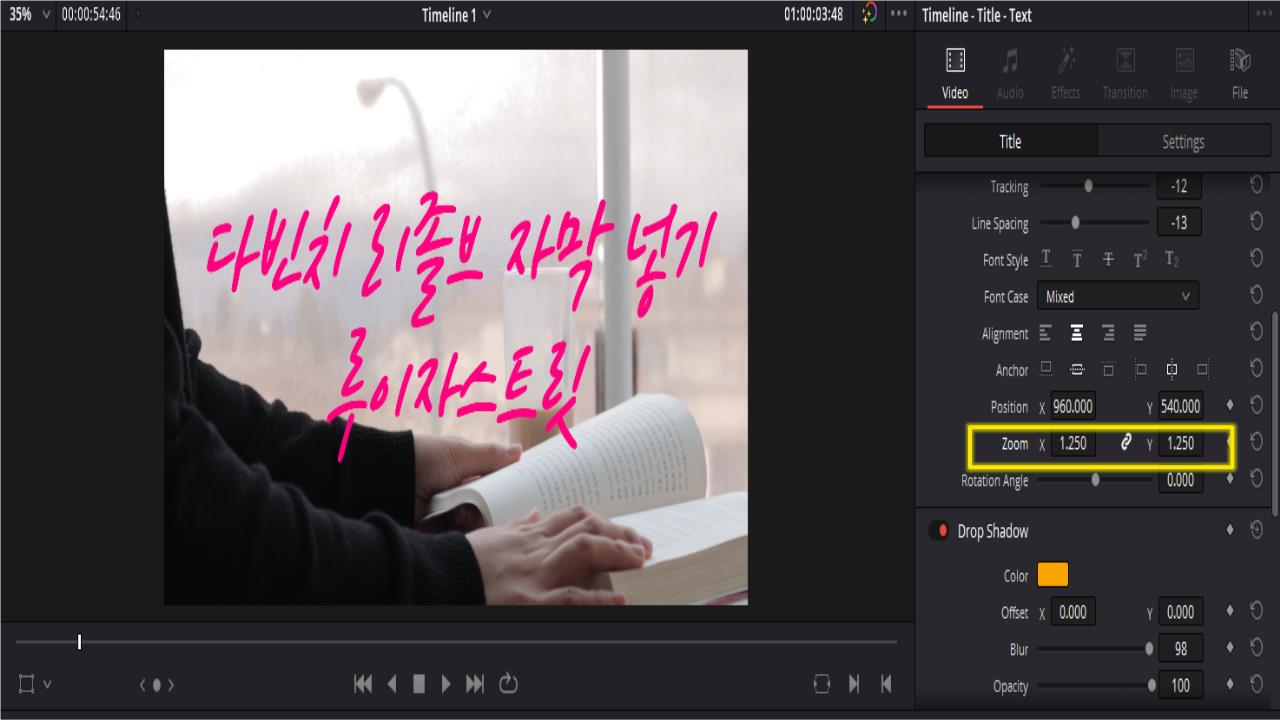The height and width of the screenshot is (720, 1280).
Task: Play in reverse
Action: 392,684
